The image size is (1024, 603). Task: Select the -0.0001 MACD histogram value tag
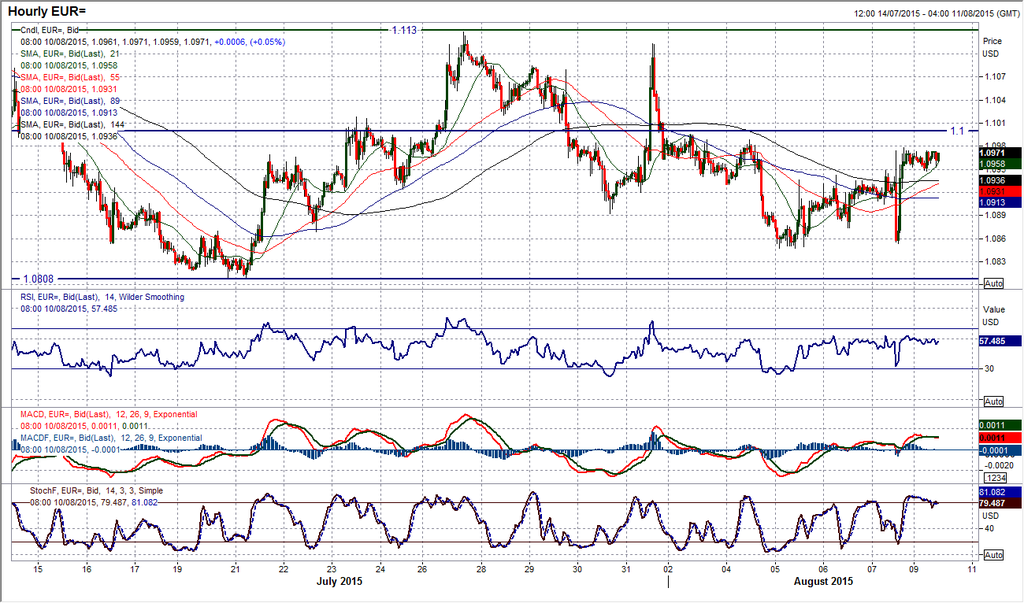point(1000,450)
